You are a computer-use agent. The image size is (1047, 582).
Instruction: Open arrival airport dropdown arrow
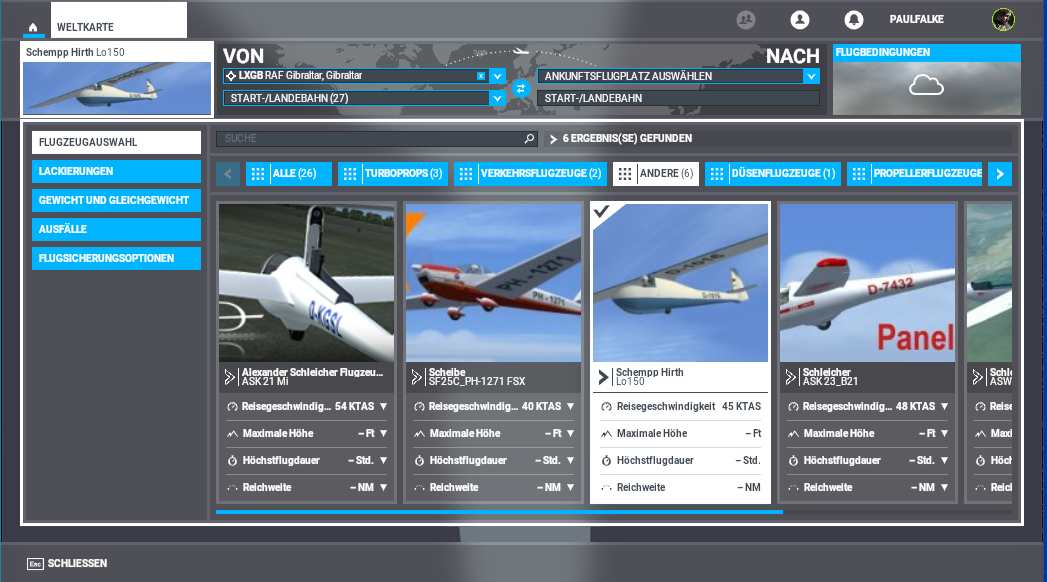click(x=811, y=77)
